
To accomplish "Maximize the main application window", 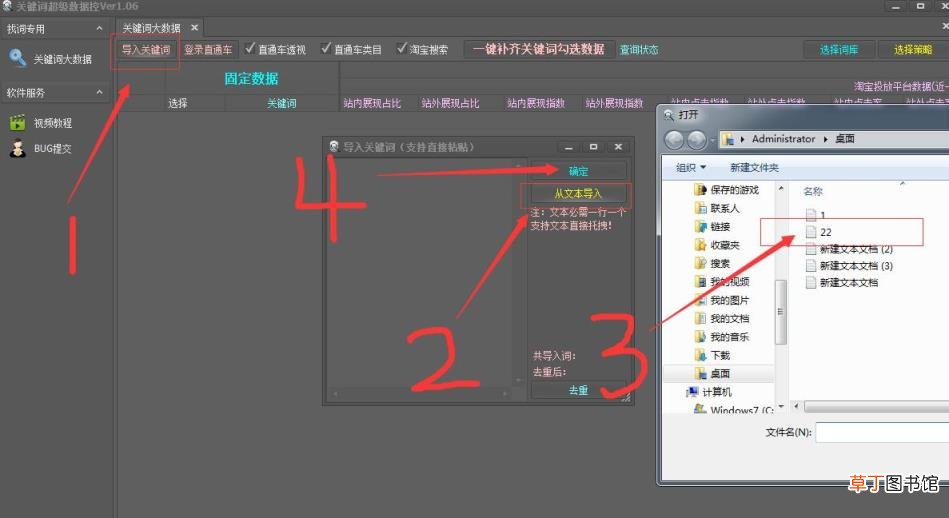I will pos(921,6).
